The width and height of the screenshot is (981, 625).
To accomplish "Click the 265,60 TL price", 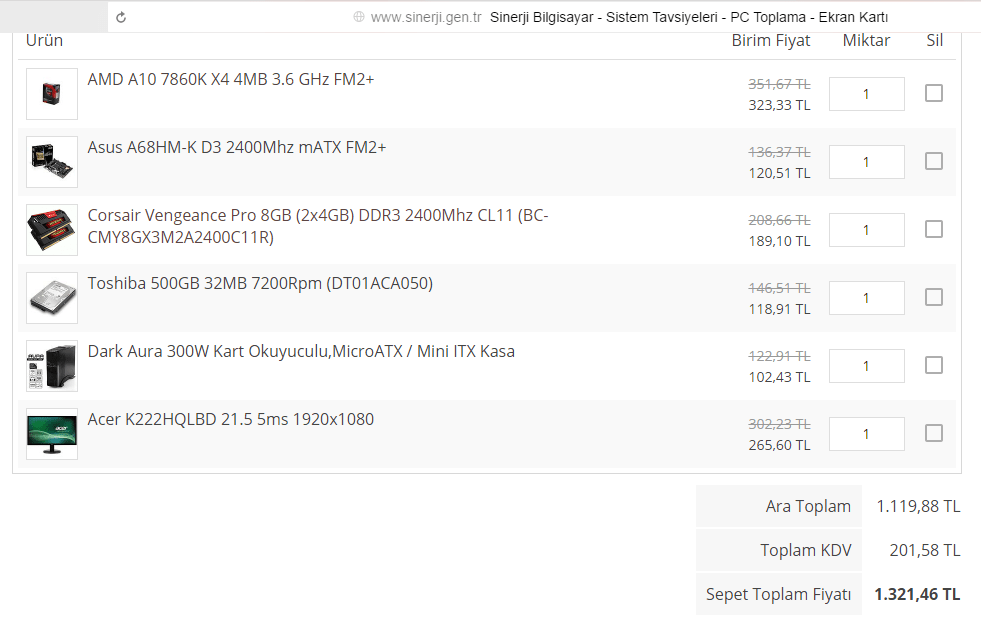I will (780, 445).
